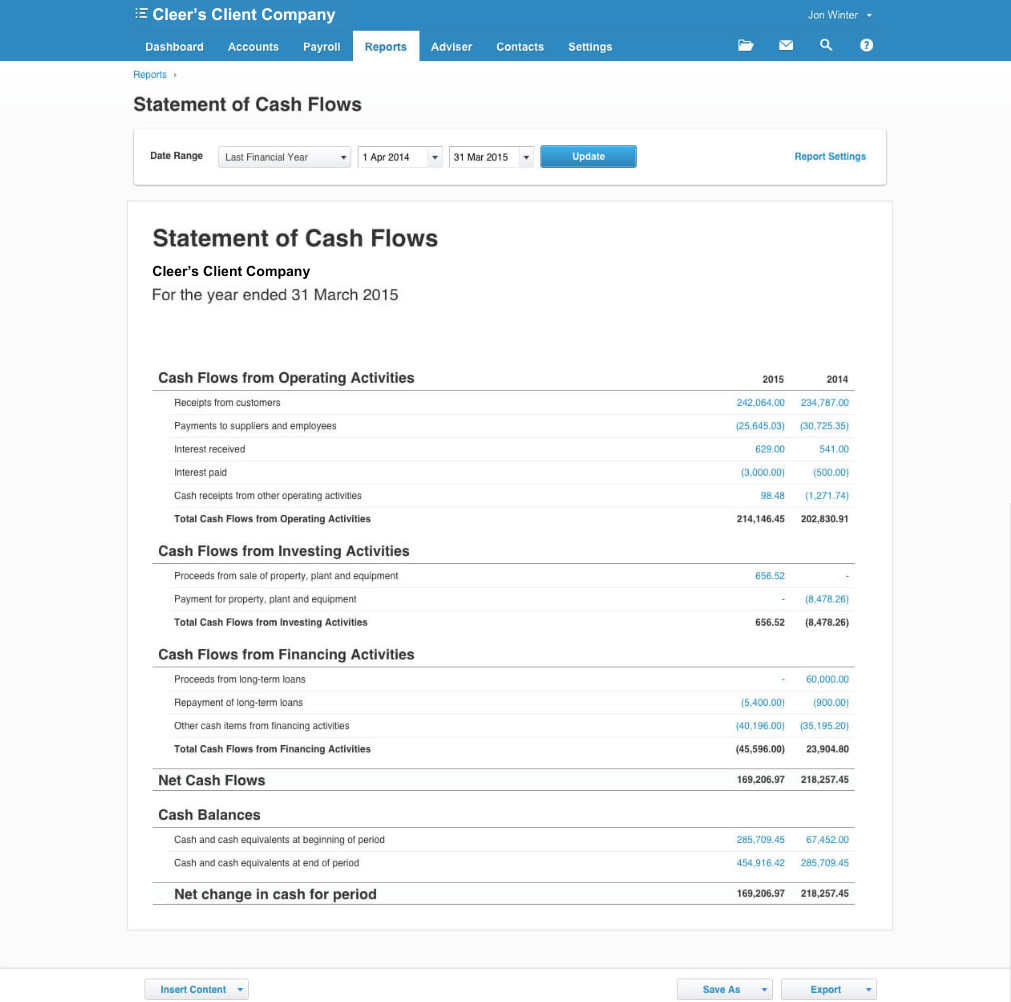The height and width of the screenshot is (1002, 1011).
Task: Go to the Dashboard tab
Action: pos(174,46)
